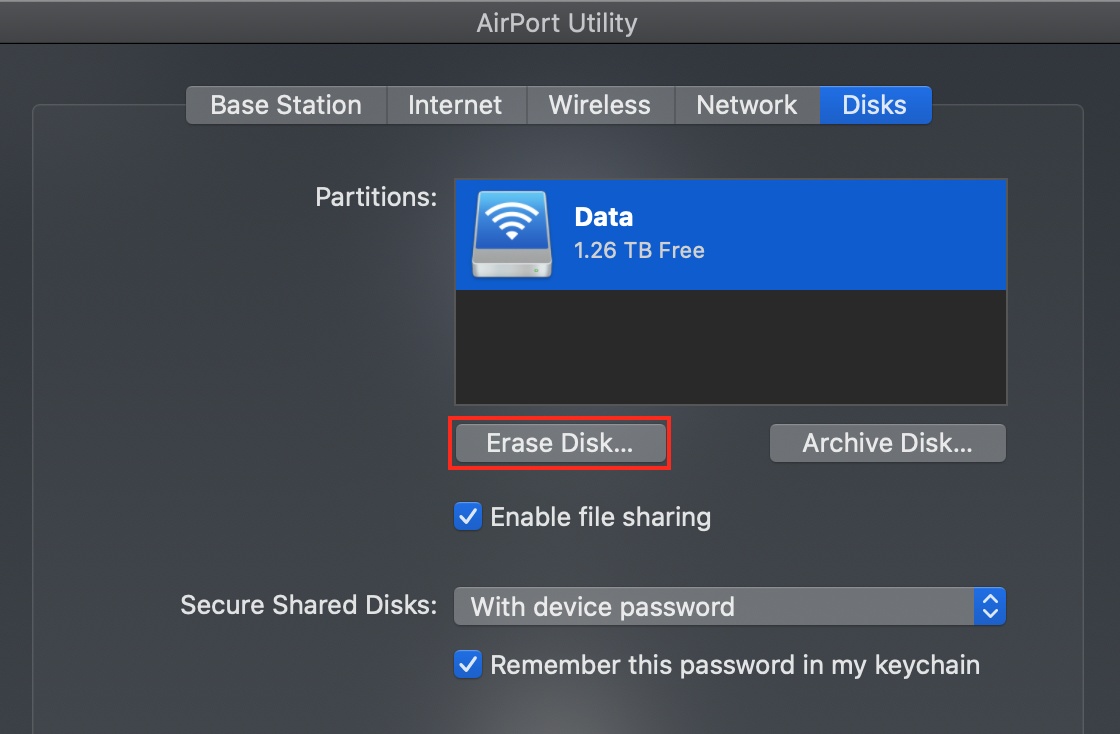Screen dimensions: 1120x734
Task: Select the Disks tab
Action: [x=874, y=105]
